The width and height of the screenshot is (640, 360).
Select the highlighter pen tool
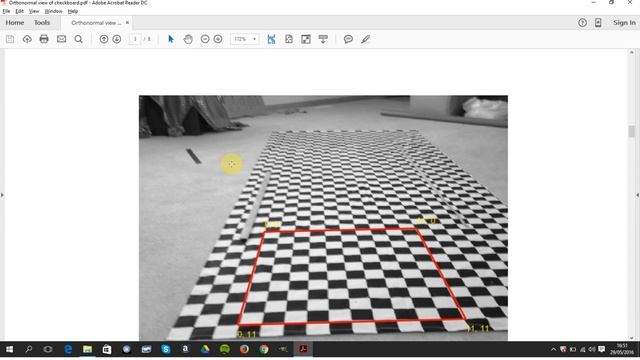pos(365,39)
